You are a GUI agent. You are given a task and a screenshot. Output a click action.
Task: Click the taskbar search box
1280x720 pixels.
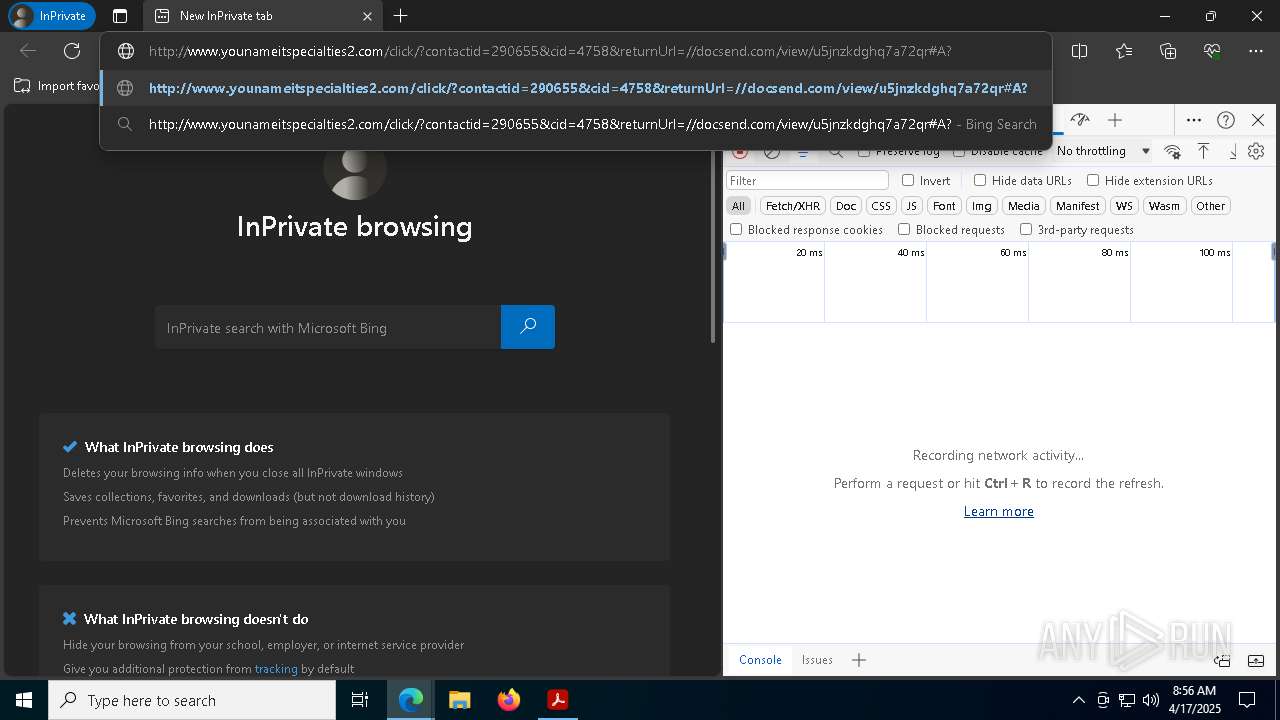point(192,700)
